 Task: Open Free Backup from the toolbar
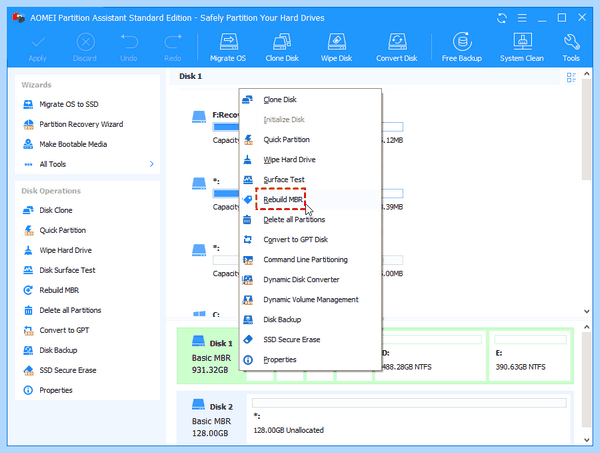[462, 47]
